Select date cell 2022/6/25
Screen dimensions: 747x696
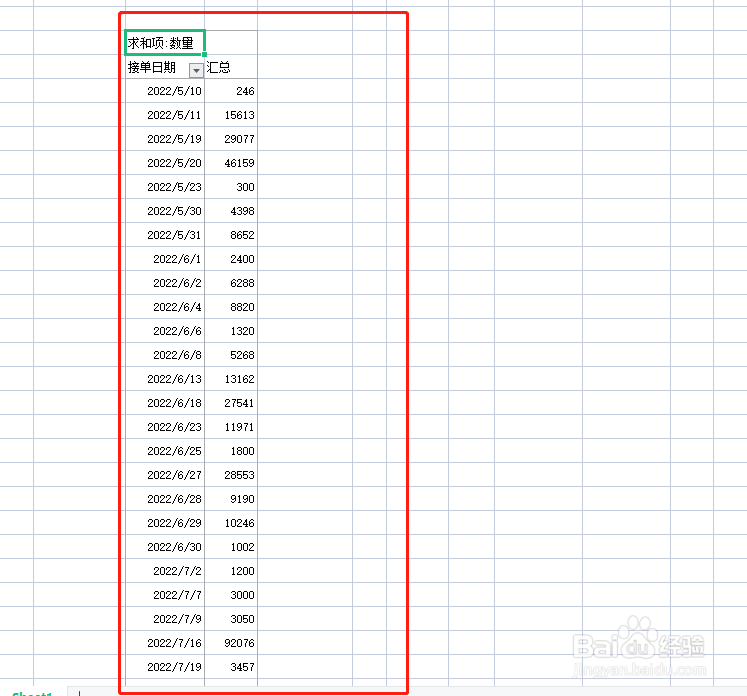pyautogui.click(x=165, y=451)
